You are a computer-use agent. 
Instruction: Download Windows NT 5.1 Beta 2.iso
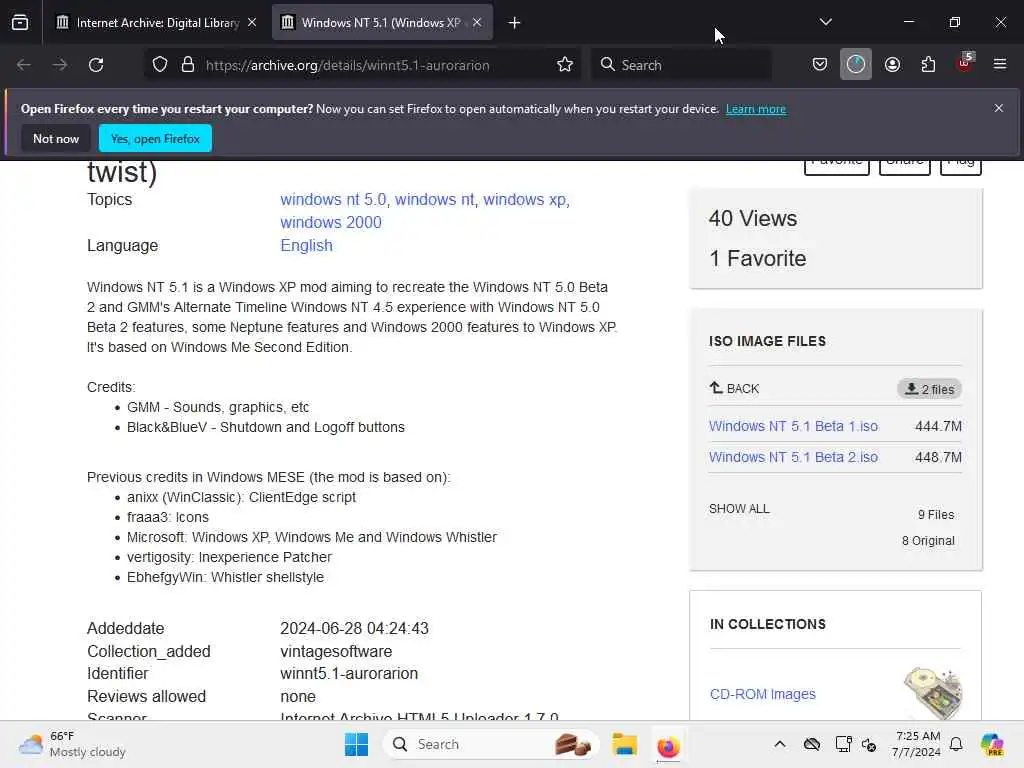(x=793, y=457)
